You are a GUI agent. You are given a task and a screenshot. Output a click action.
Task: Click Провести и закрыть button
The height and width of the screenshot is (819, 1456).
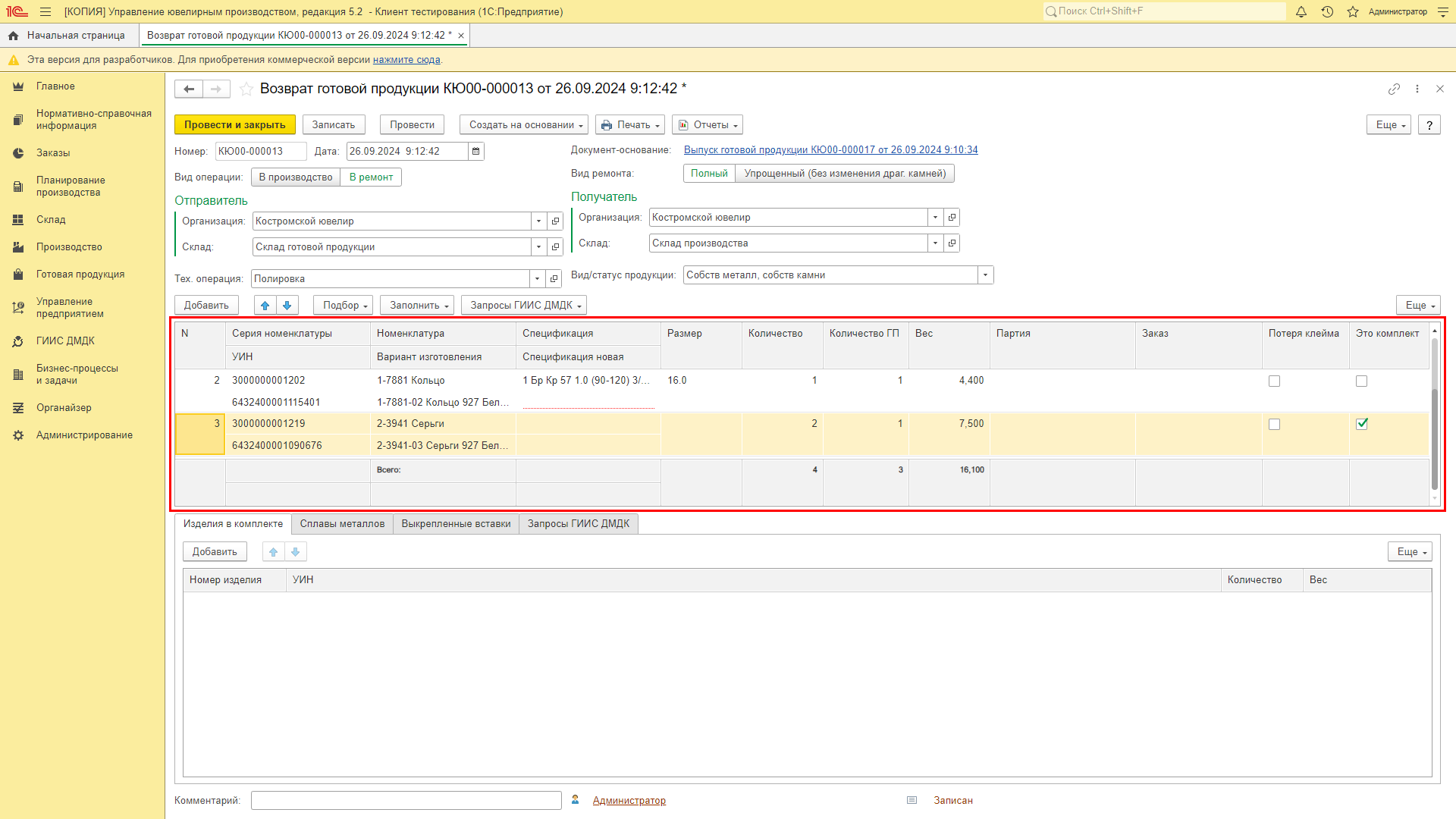point(234,124)
